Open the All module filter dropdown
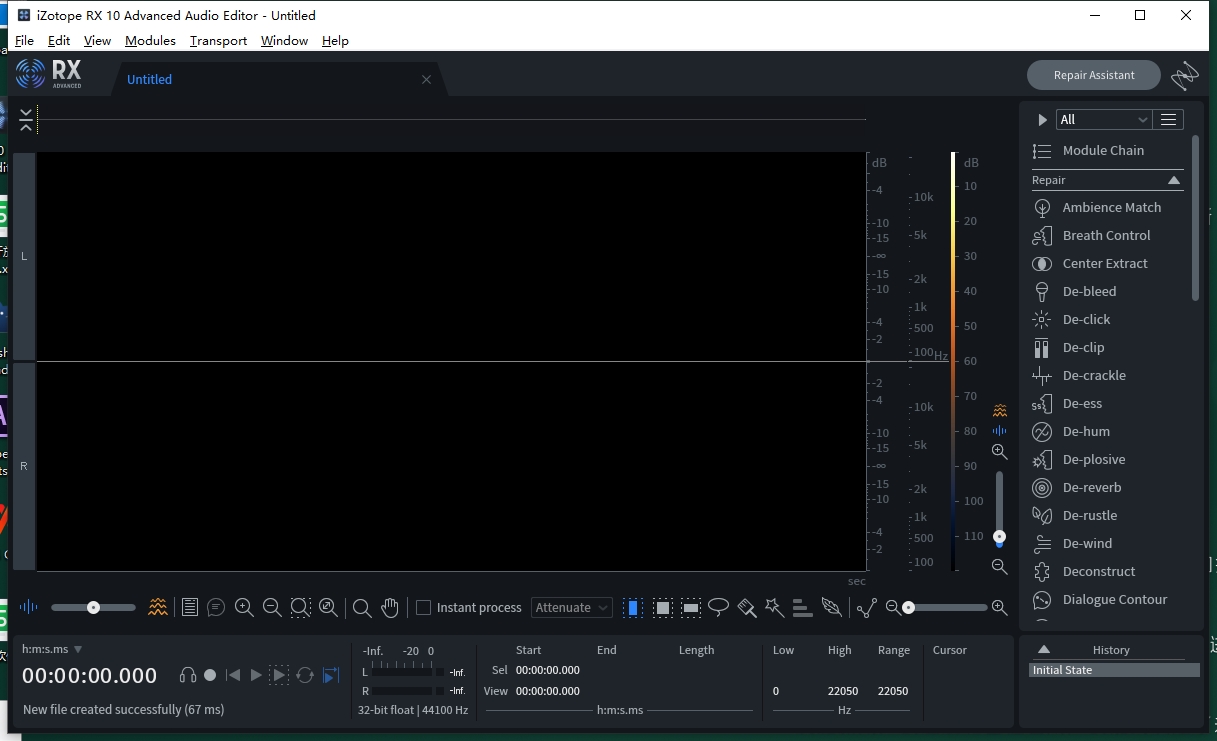1217x741 pixels. pos(1104,119)
